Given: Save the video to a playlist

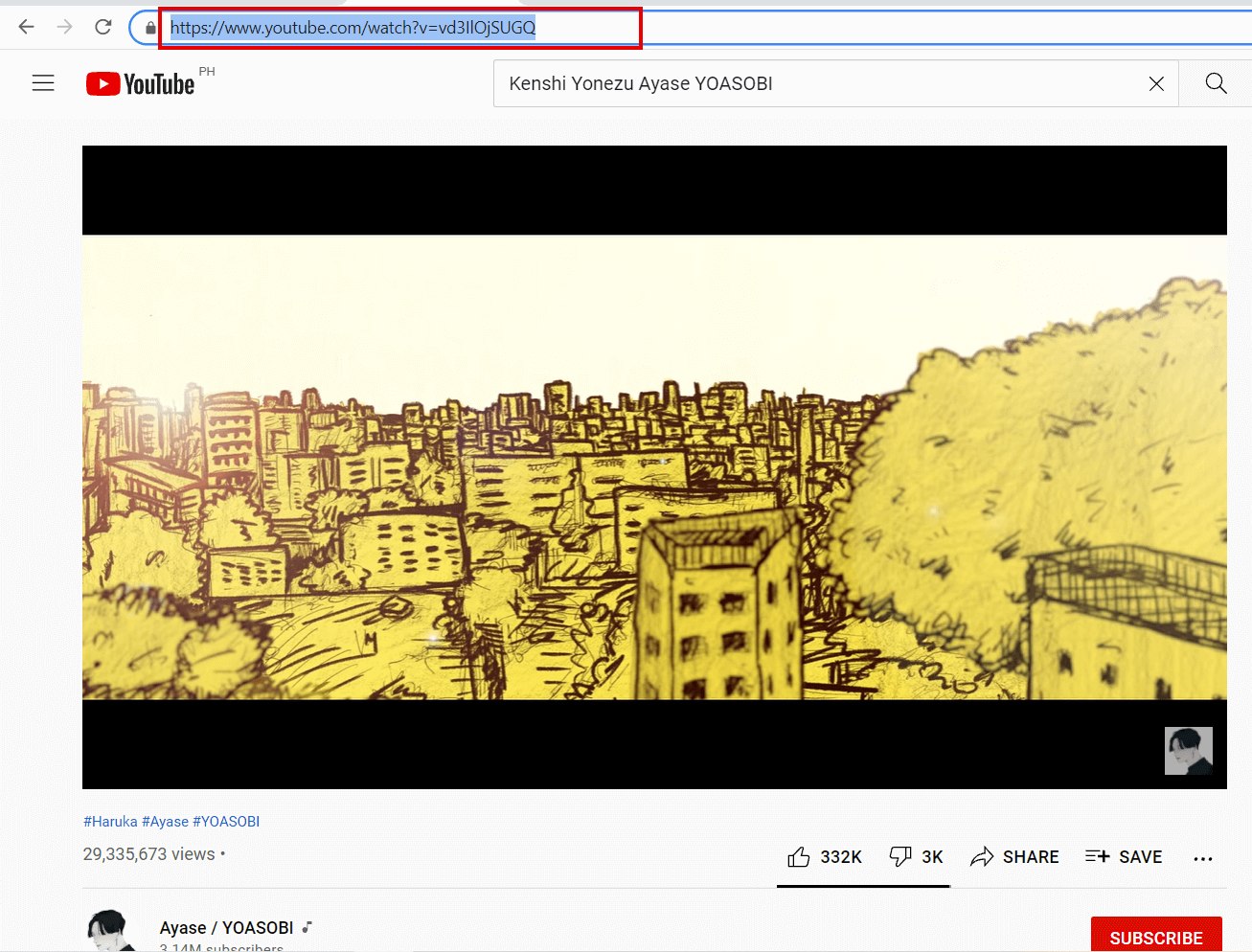Looking at the screenshot, I should click(1124, 857).
